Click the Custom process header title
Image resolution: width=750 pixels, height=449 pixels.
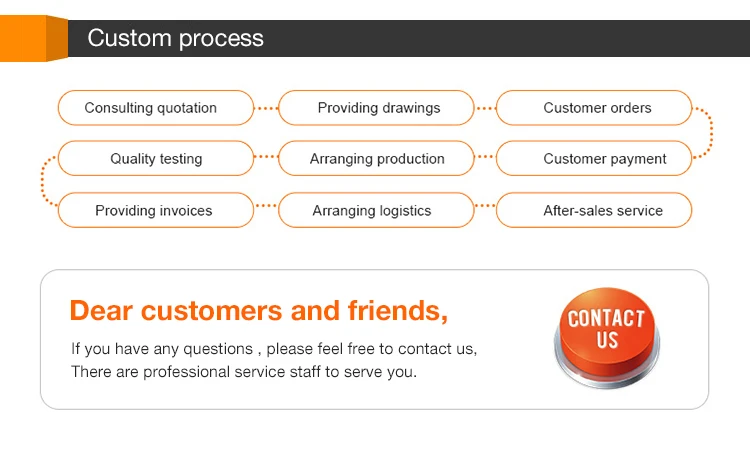(x=175, y=39)
